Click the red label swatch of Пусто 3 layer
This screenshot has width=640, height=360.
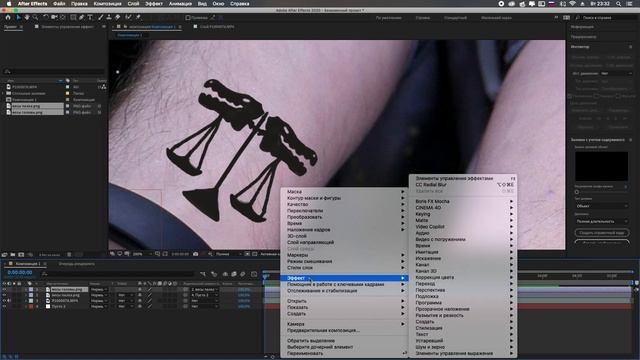coord(31,307)
